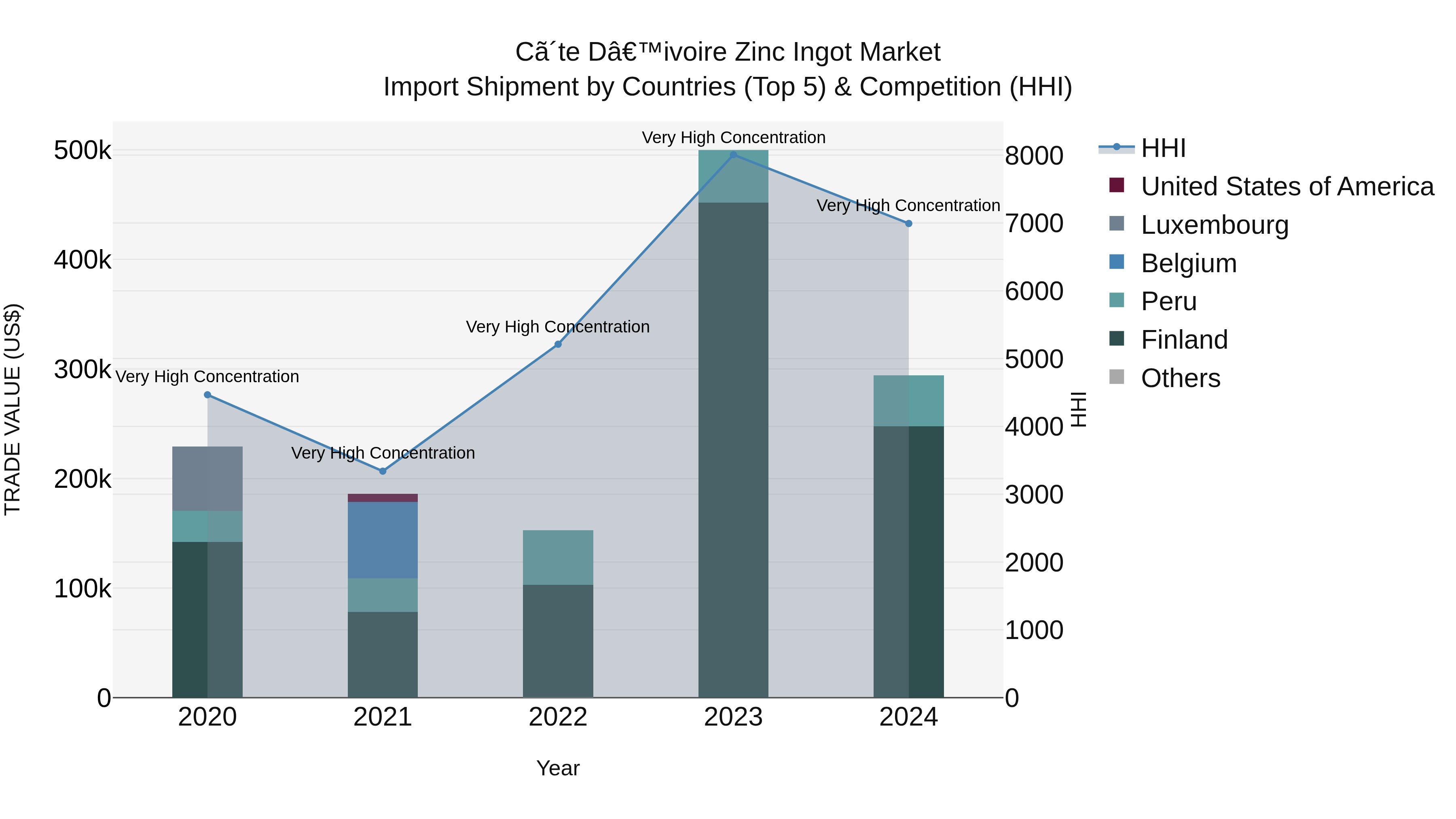The height and width of the screenshot is (819, 1456).
Task: Click the Finland bar segment in 2023
Action: 733,450
